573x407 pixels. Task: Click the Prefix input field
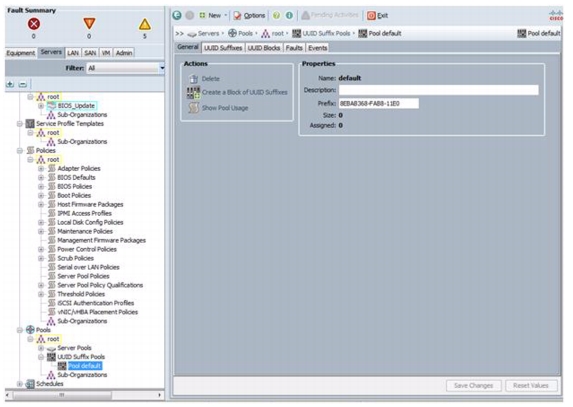click(379, 103)
